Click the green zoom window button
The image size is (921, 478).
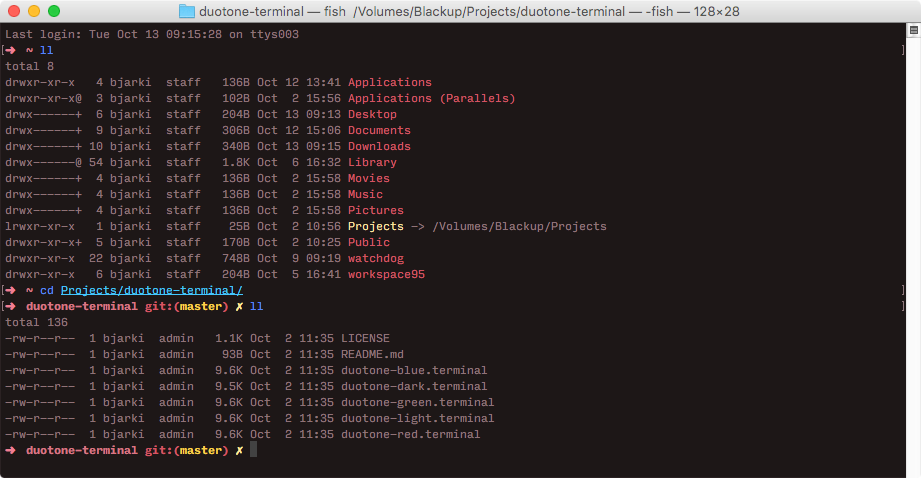pos(54,11)
